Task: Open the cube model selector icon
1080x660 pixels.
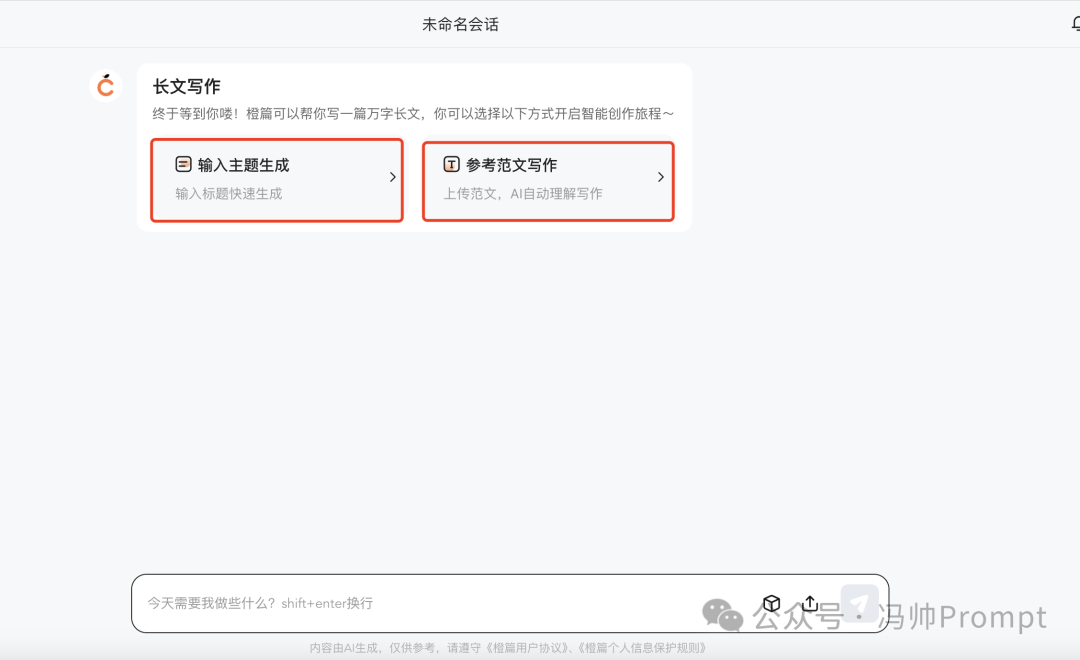Action: click(x=771, y=603)
